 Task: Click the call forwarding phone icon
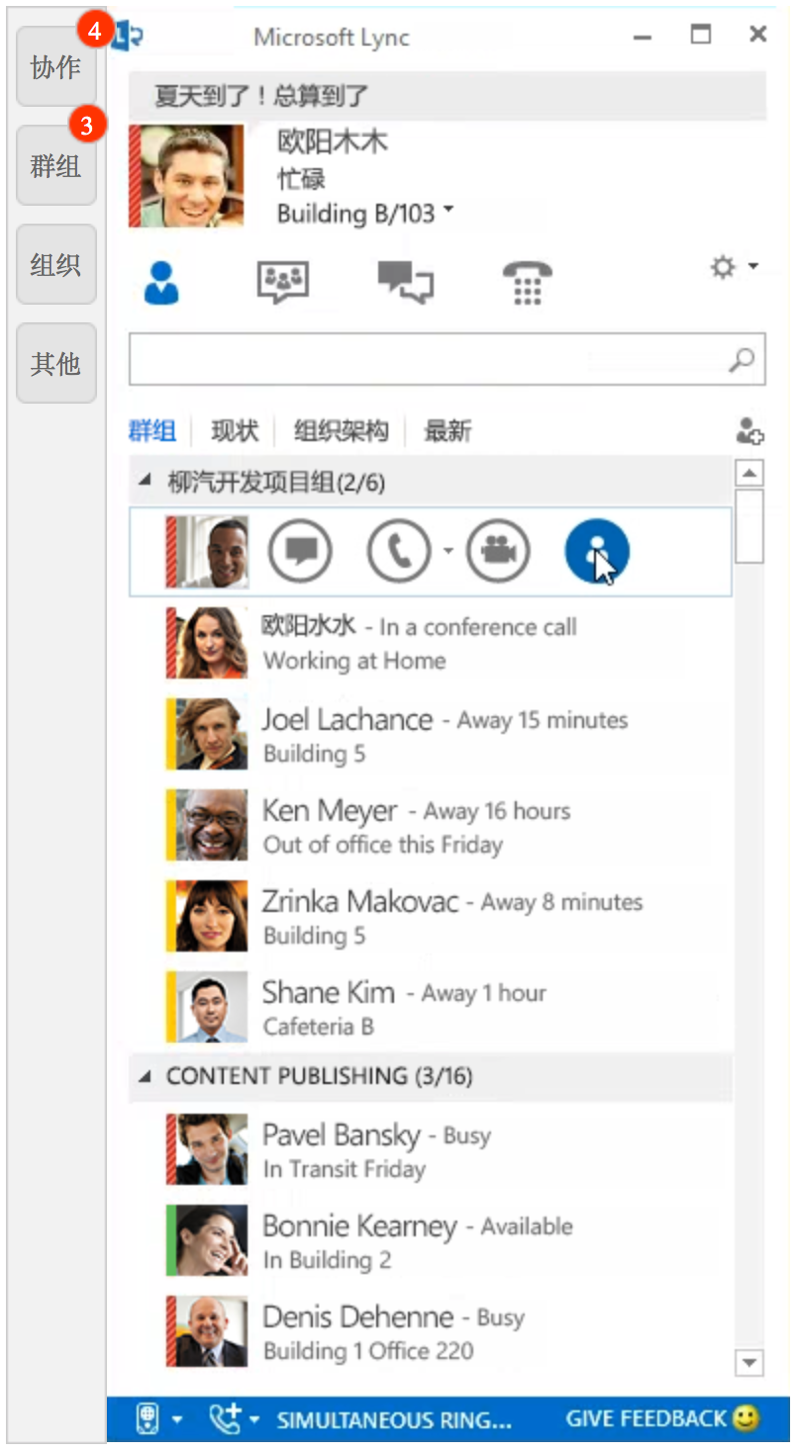225,1419
